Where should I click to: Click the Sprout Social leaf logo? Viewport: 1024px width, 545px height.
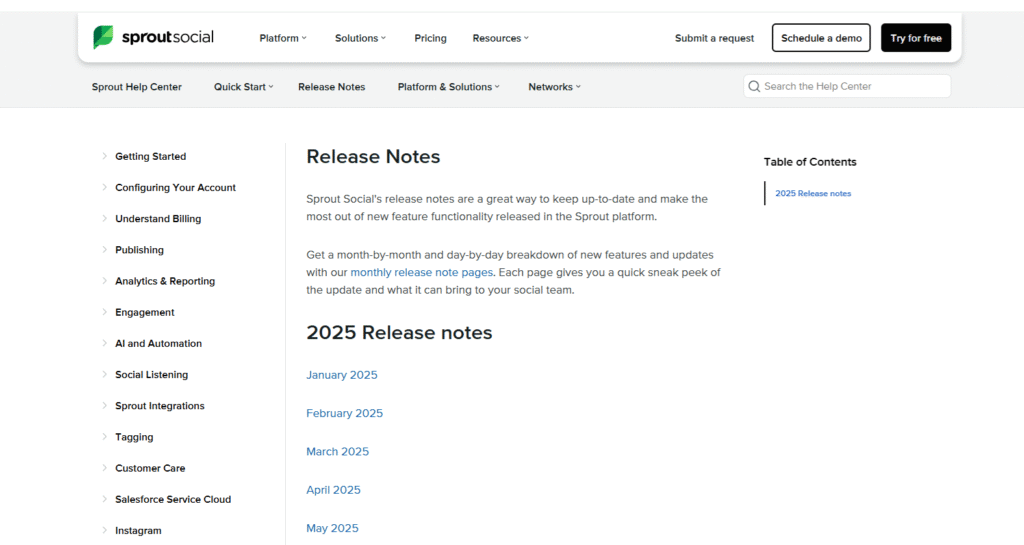[103, 37]
